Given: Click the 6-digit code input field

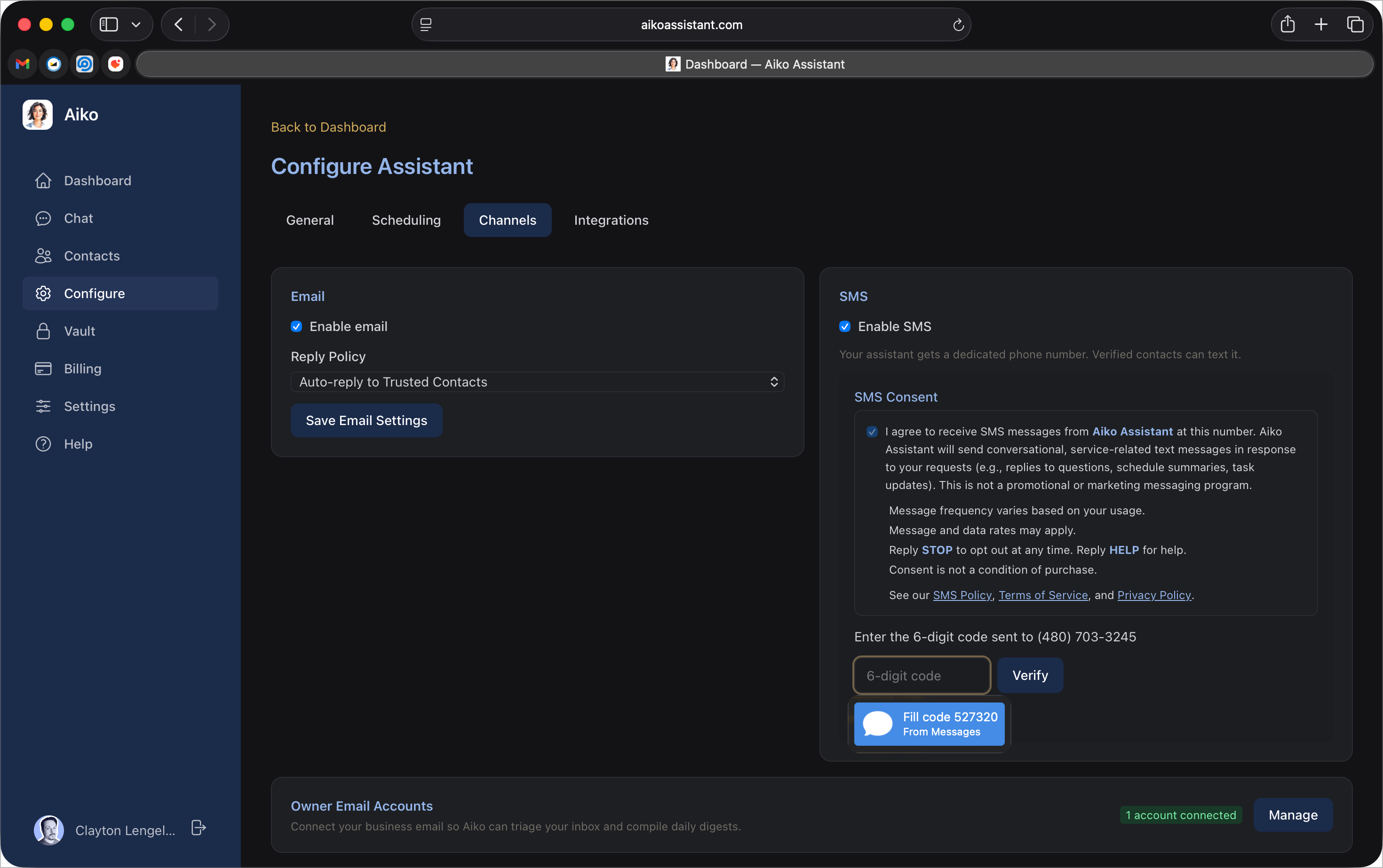Looking at the screenshot, I should pyautogui.click(x=921, y=676).
